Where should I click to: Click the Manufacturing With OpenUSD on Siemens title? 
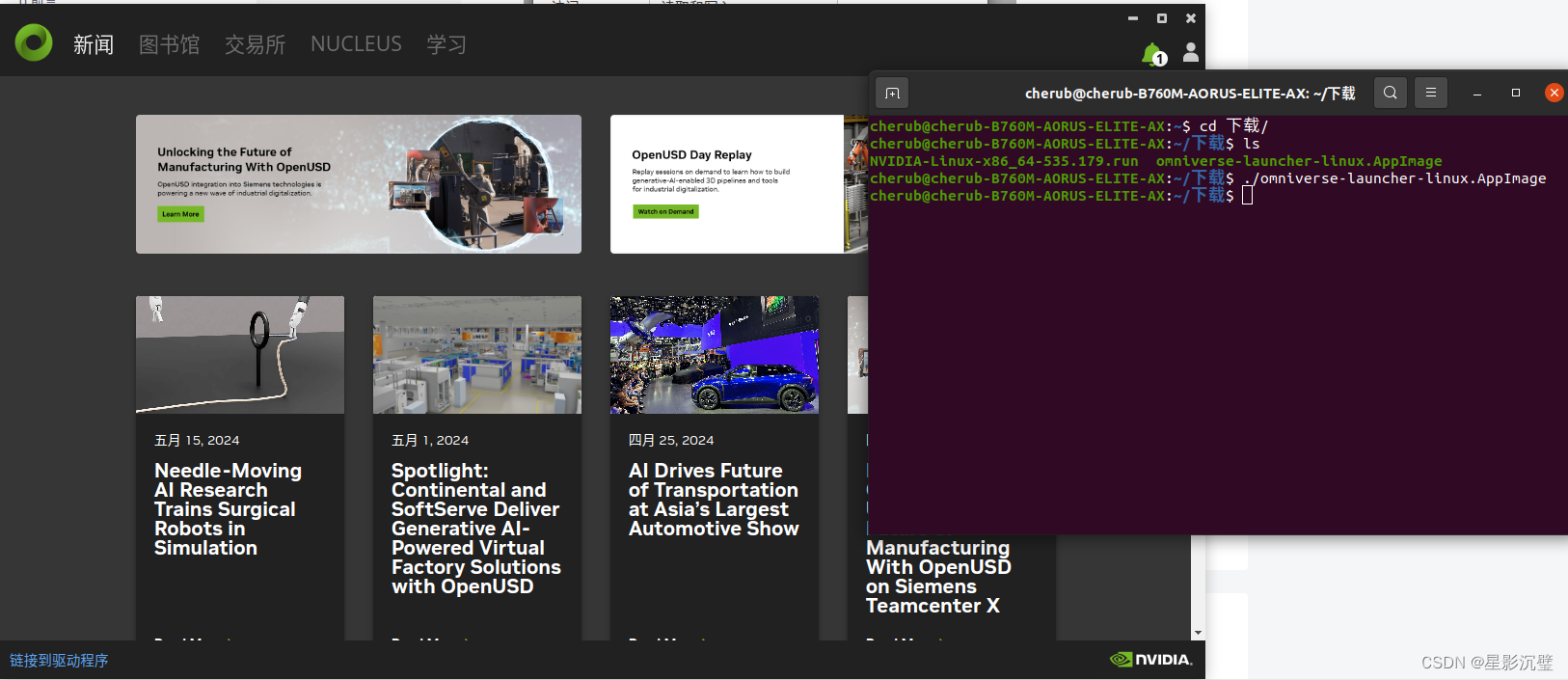tap(938, 577)
